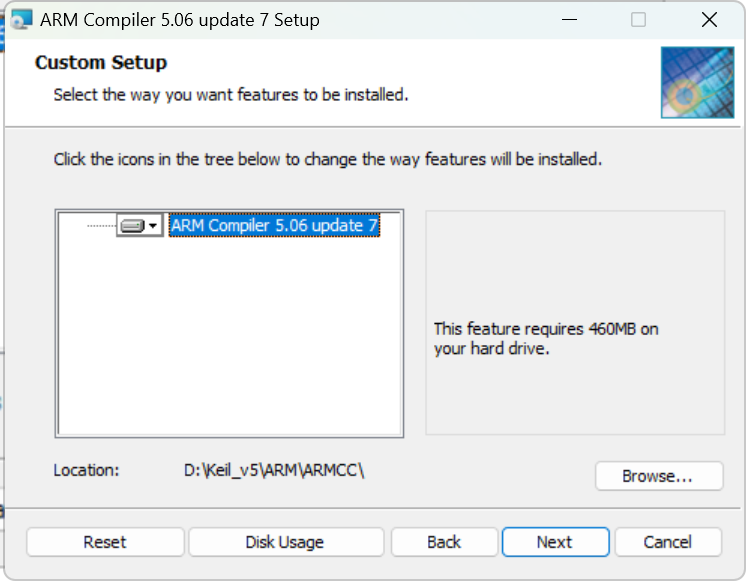
Task: Click the window title bar text
Action: coord(180,20)
